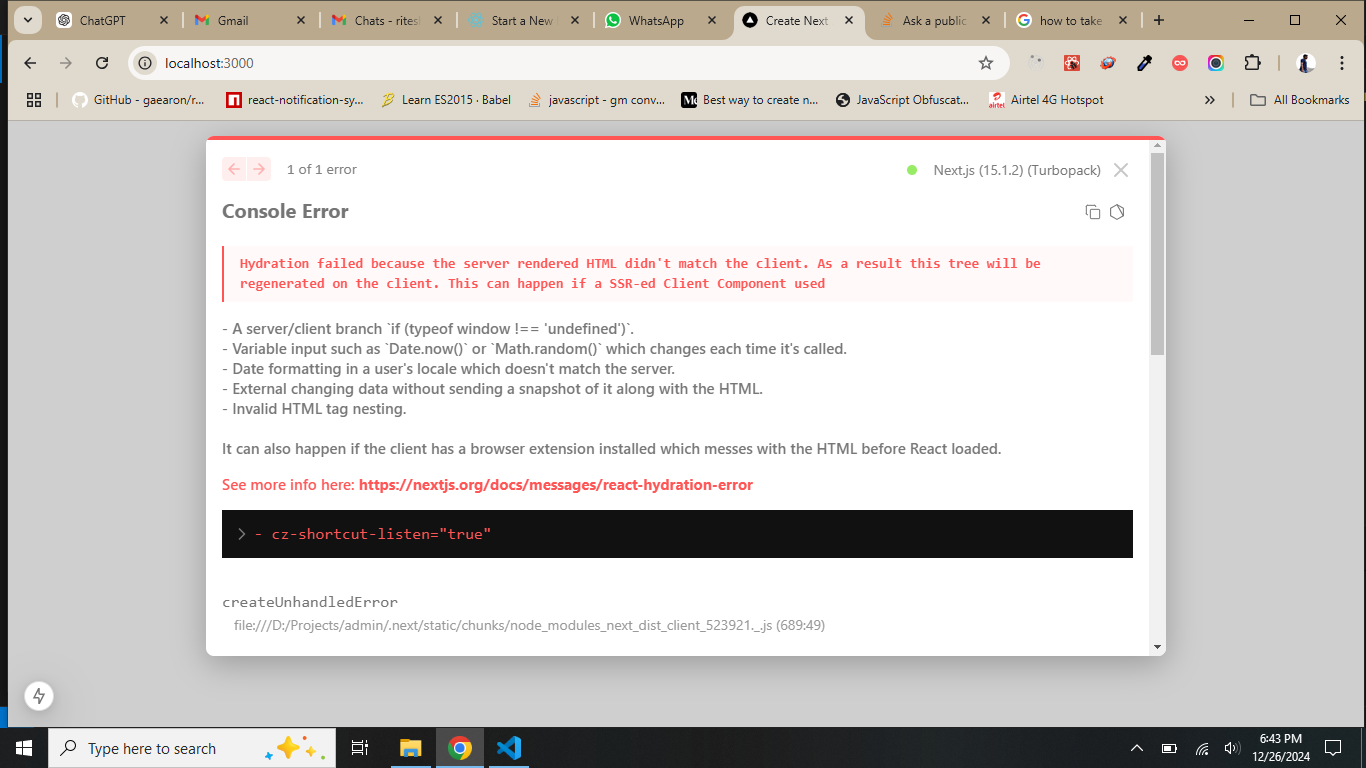Open the All Bookmarks folder
1366x768 pixels.
[x=1301, y=100]
